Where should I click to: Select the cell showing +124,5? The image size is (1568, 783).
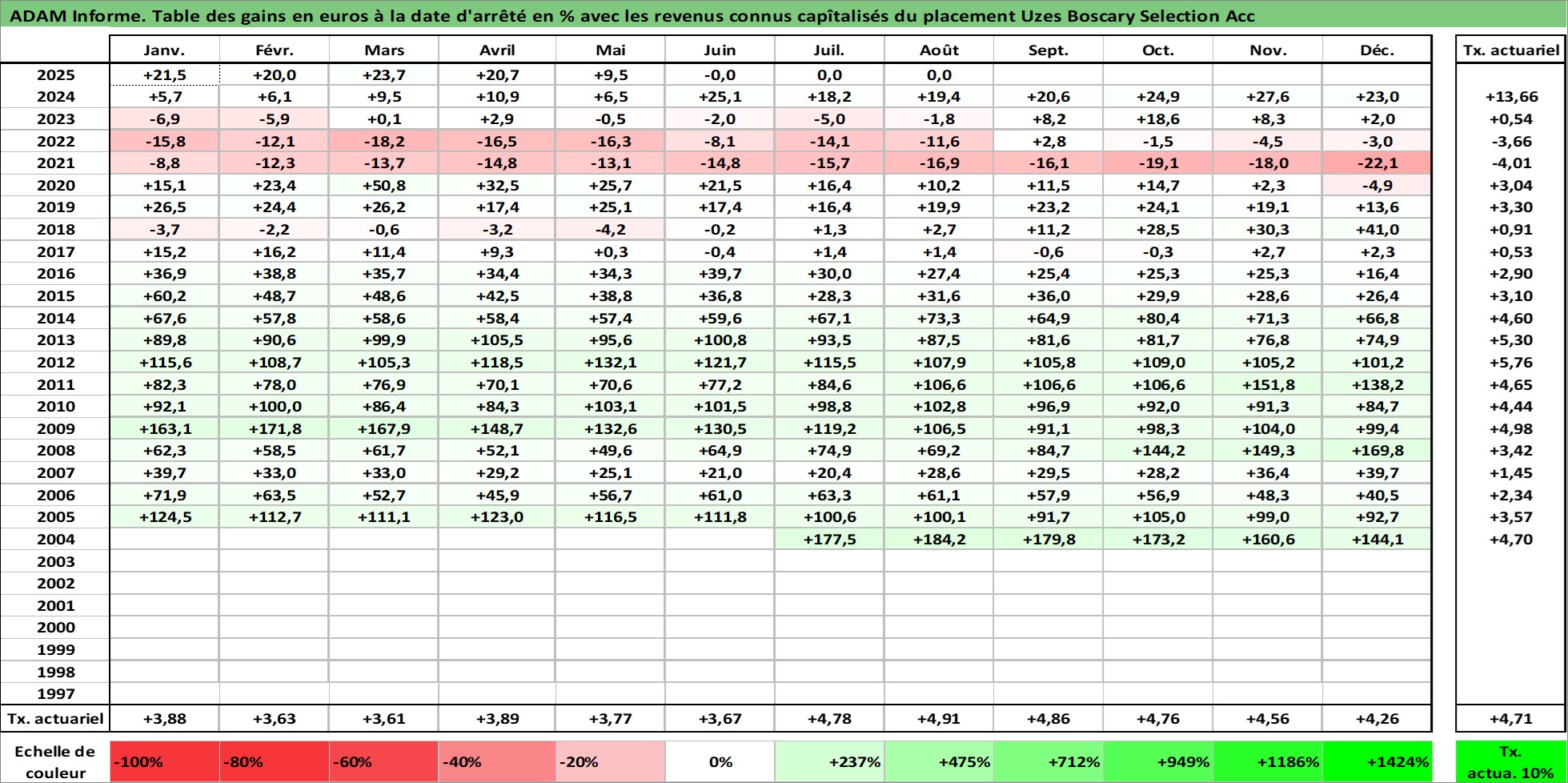(x=164, y=516)
